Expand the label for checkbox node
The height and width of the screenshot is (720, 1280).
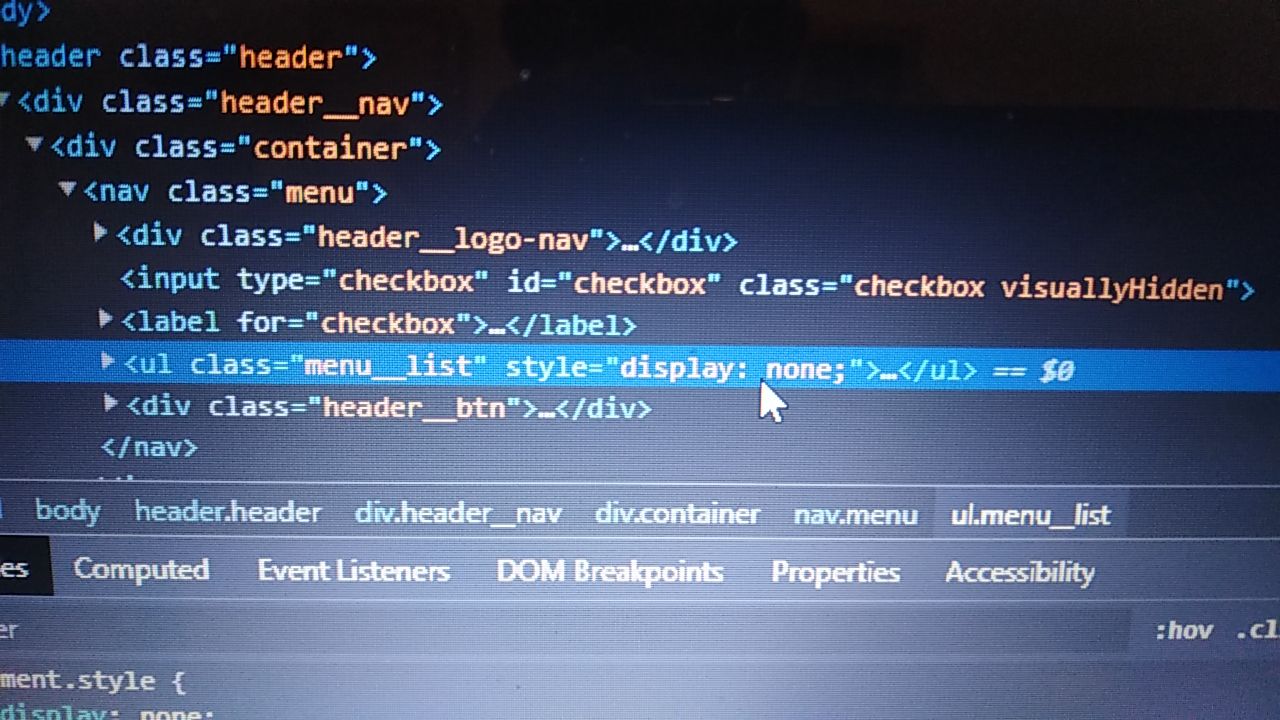pyautogui.click(x=105, y=319)
